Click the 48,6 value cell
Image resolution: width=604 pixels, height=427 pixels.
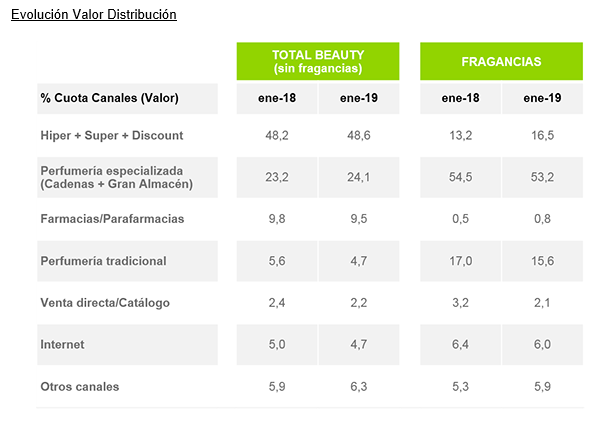[359, 135]
